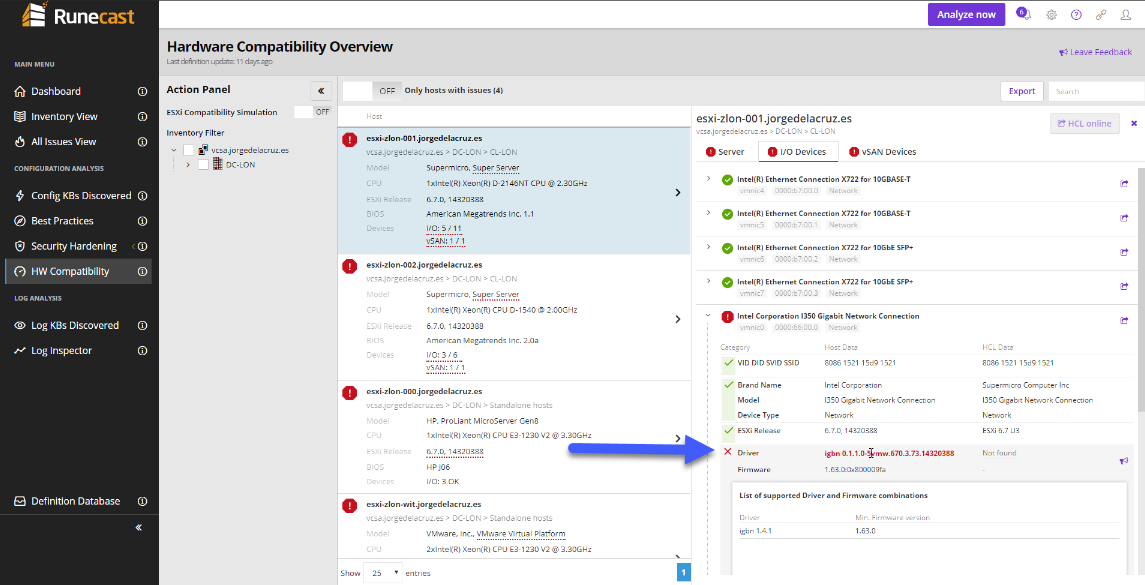Go to page 1 in pagination
This screenshot has height=585, width=1145.
683,573
